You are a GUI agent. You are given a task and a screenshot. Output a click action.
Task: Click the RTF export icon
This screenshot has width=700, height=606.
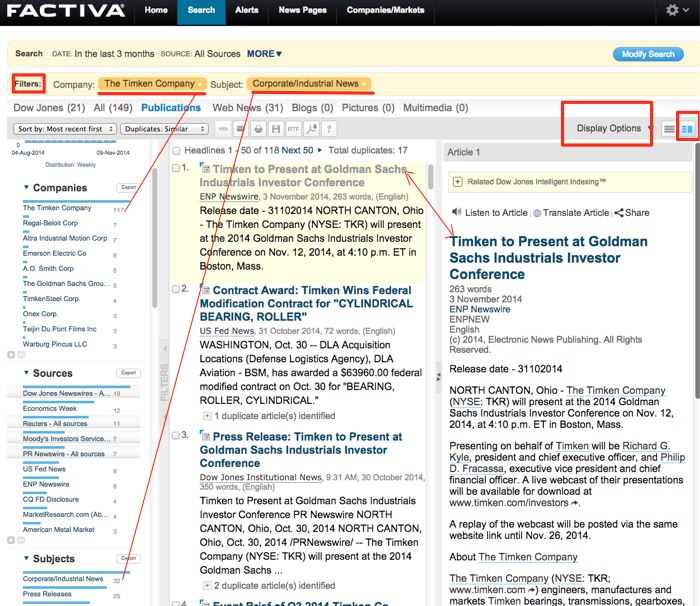293,129
